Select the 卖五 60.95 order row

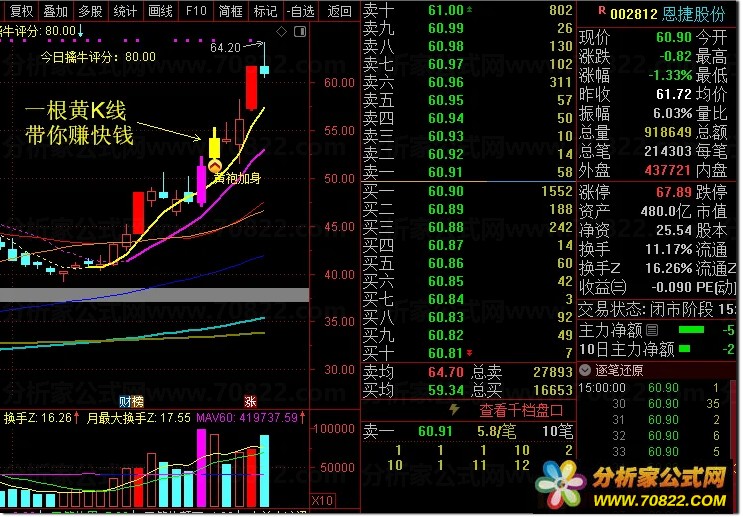click(468, 100)
